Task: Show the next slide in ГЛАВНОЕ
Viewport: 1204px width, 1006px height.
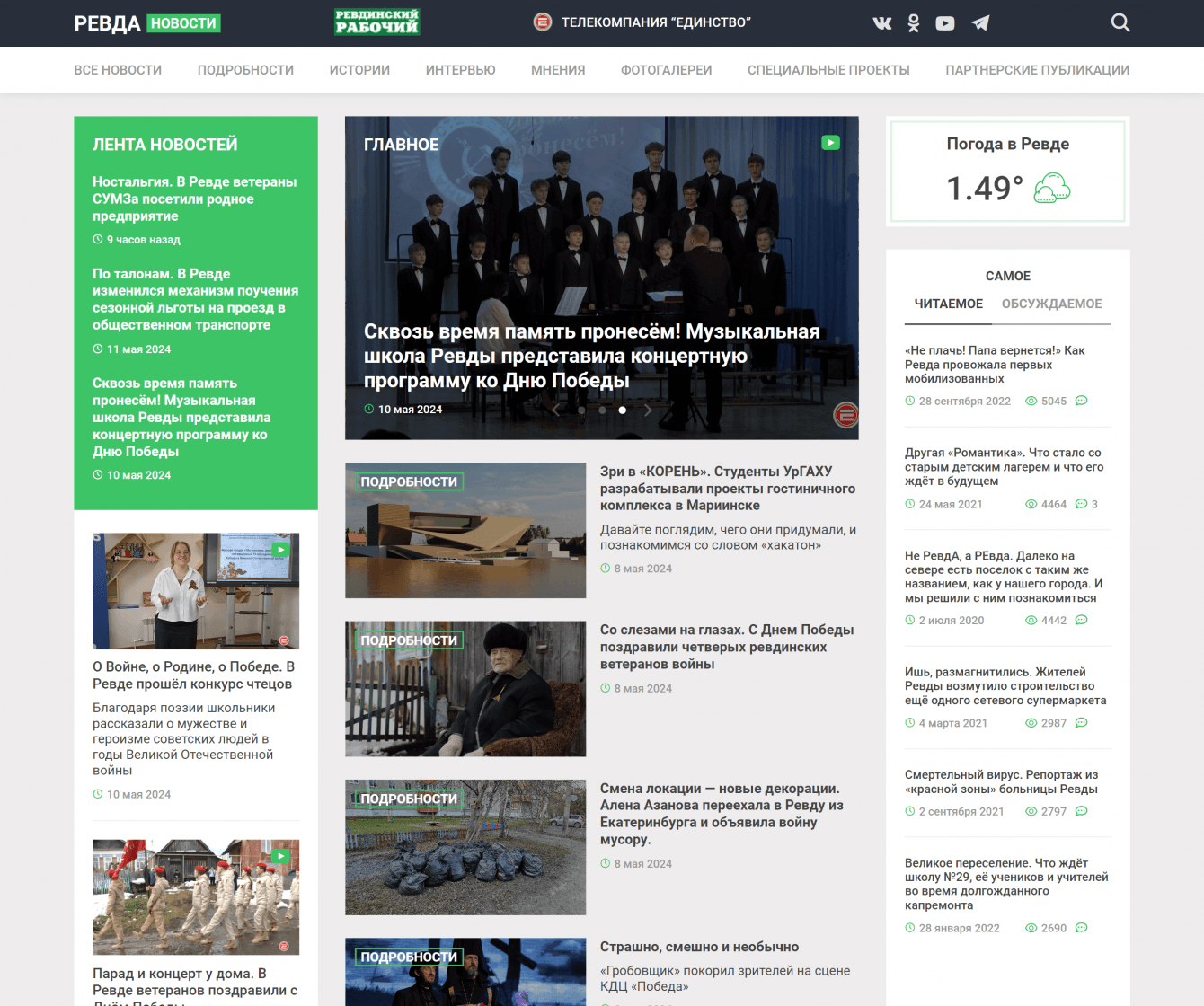Action: (648, 410)
